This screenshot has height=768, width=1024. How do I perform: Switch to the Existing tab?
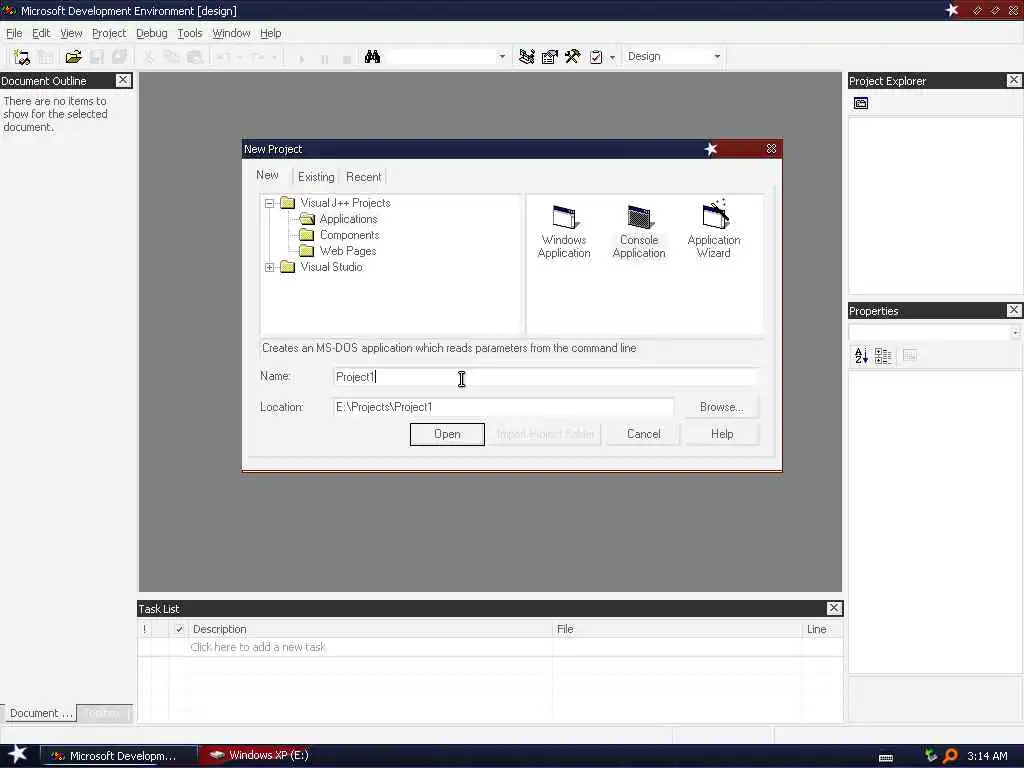click(316, 177)
